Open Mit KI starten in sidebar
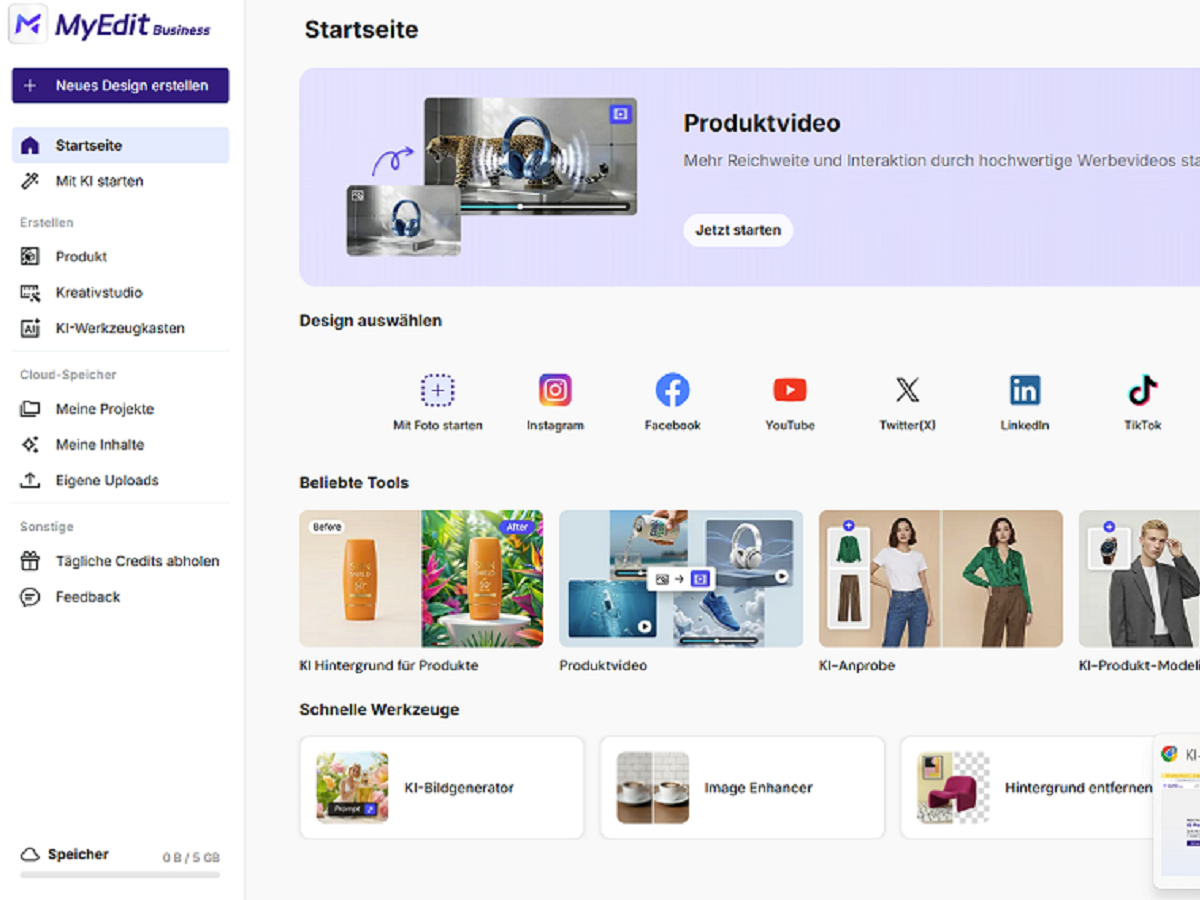1200x900 pixels. point(99,181)
